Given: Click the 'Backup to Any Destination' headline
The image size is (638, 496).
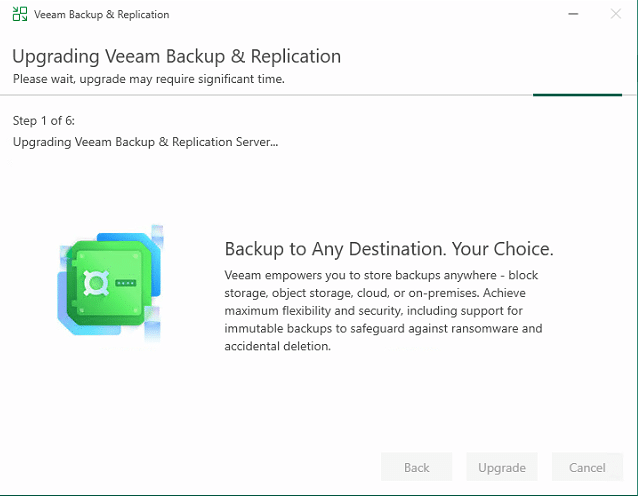Looking at the screenshot, I should tap(388, 249).
